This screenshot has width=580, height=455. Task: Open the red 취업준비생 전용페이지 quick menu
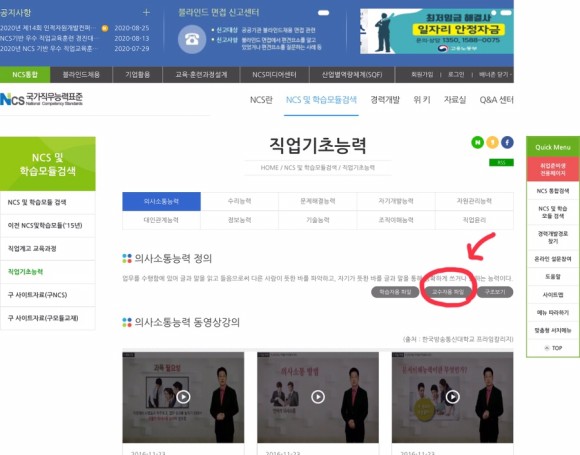tap(553, 169)
